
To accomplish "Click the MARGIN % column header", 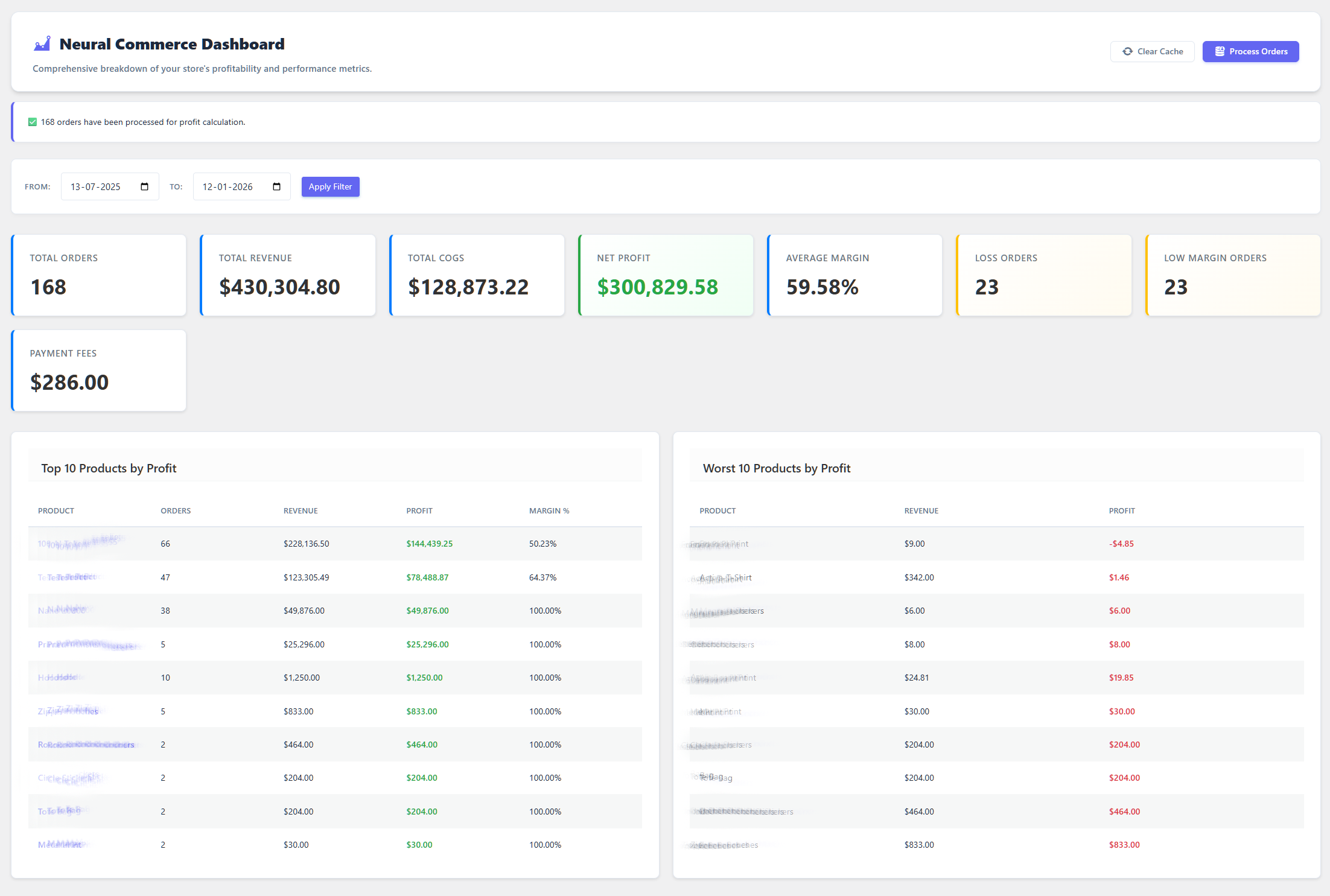I will pyautogui.click(x=549, y=511).
